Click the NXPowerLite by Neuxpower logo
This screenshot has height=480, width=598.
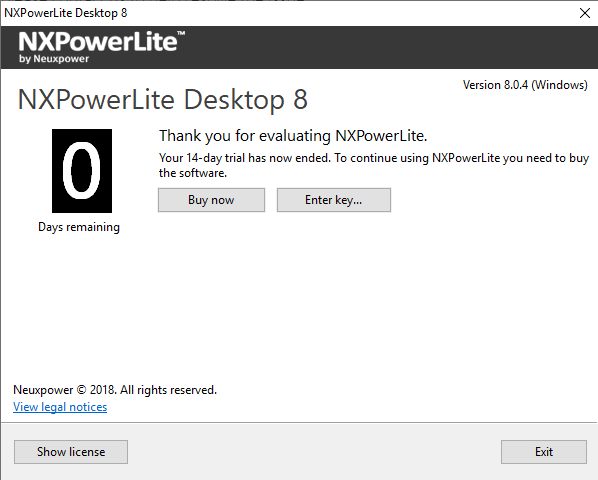click(101, 47)
